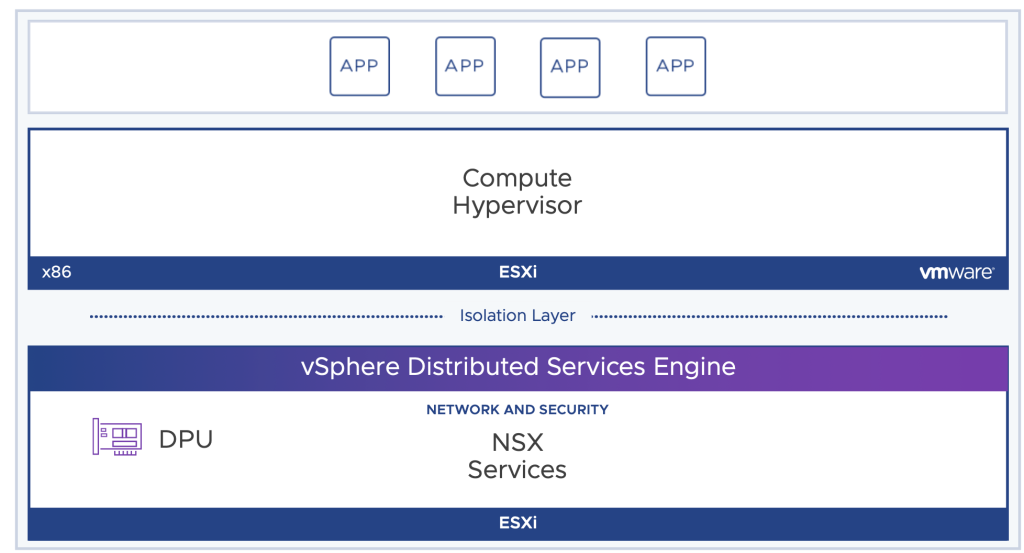
Task: Select the third APP box from the left
Action: (x=570, y=68)
